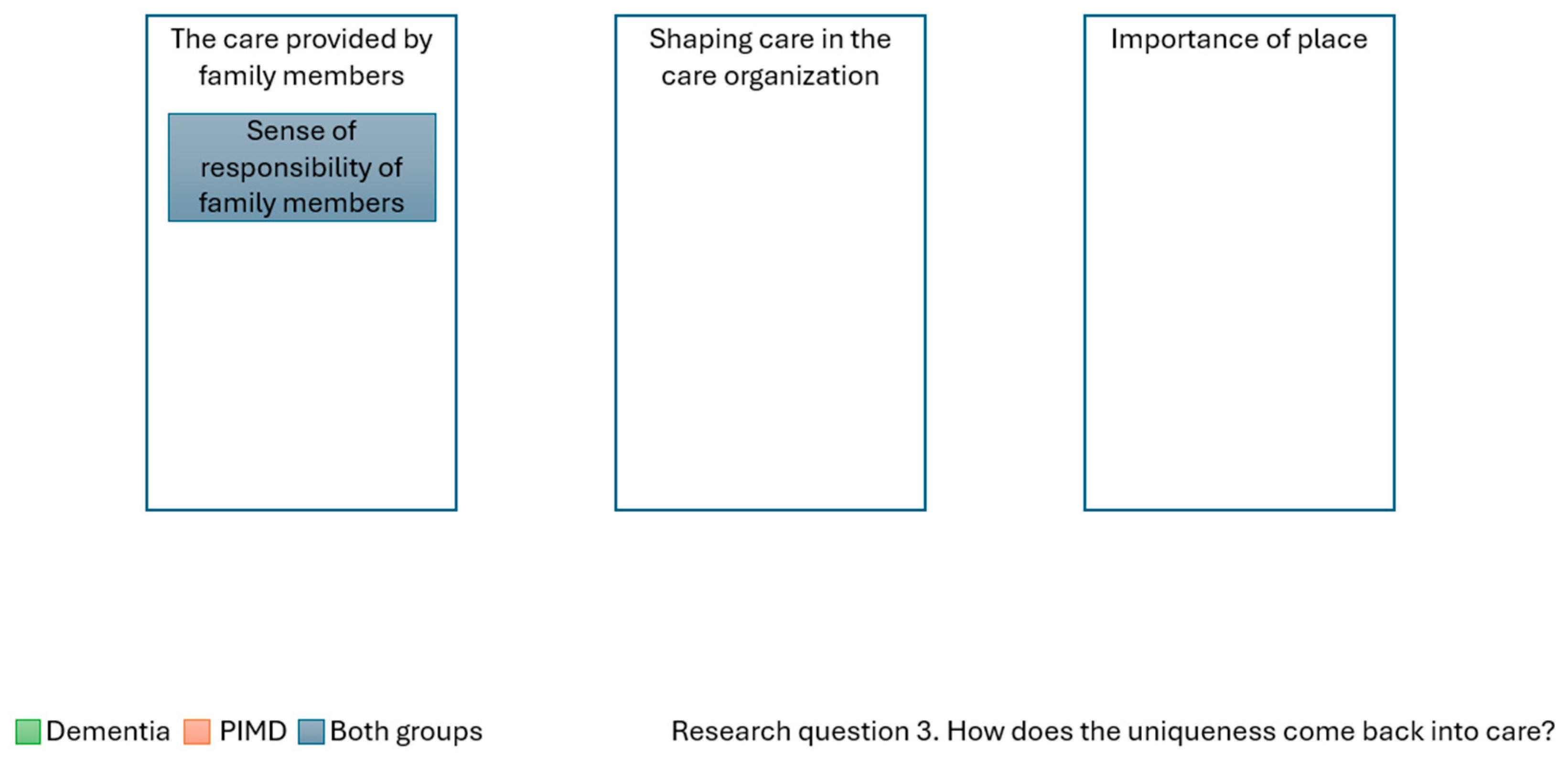Click the blue "Sense of responsibility" box
This screenshot has height=758, width=1568.
click(x=302, y=167)
